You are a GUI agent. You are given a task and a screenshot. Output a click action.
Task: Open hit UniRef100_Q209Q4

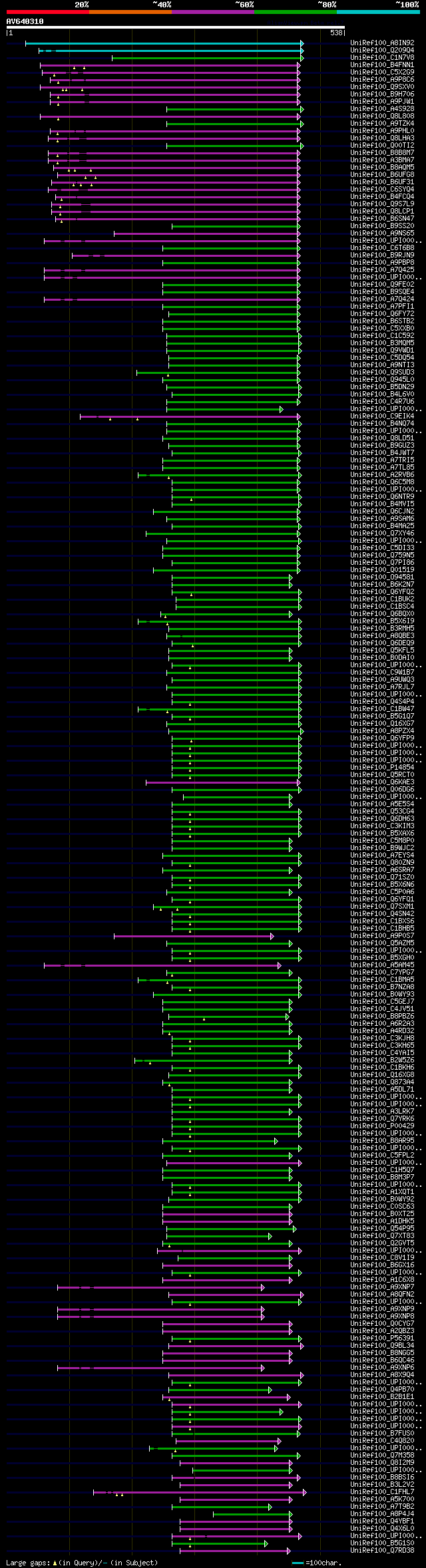(382, 51)
